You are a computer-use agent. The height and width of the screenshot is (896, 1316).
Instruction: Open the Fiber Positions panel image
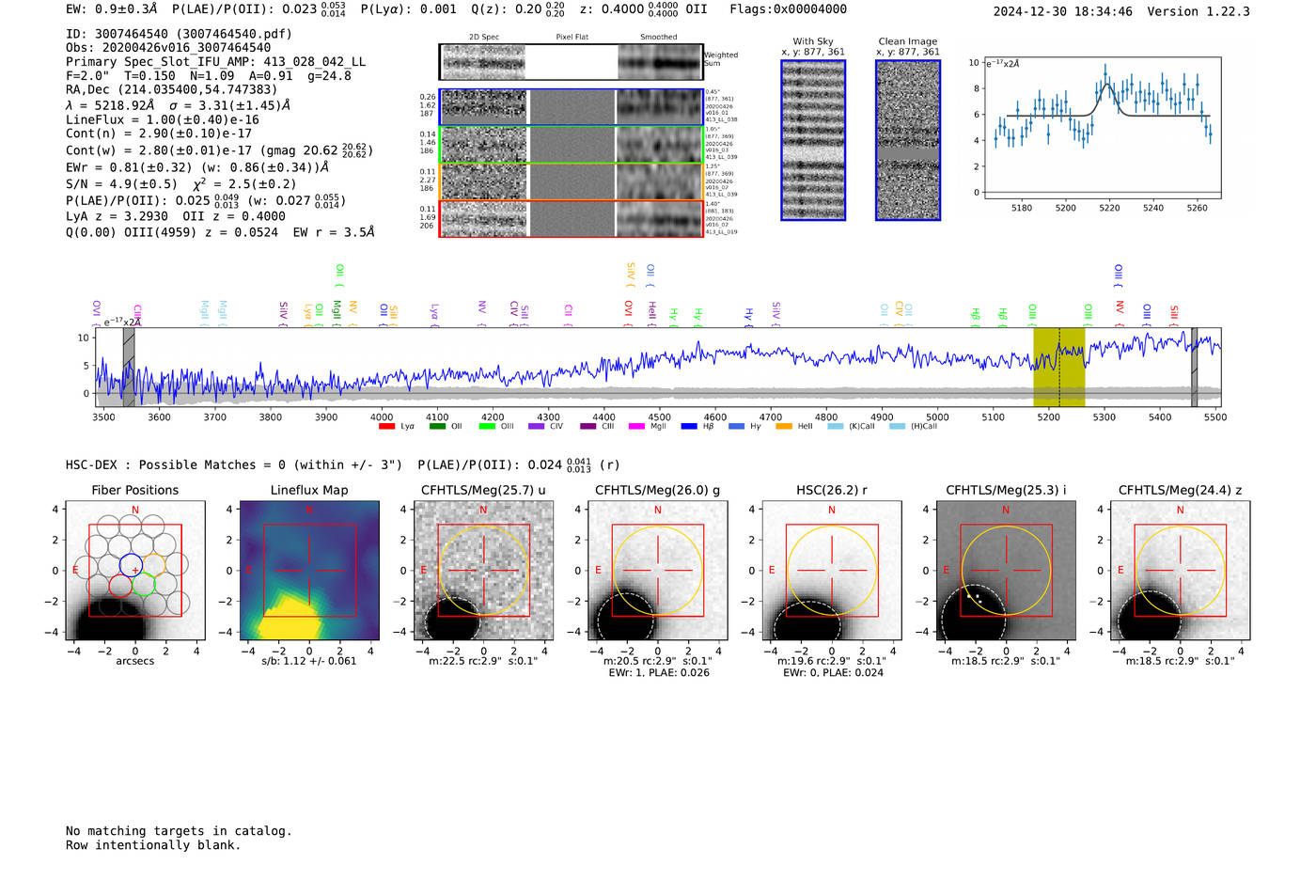(x=134, y=571)
